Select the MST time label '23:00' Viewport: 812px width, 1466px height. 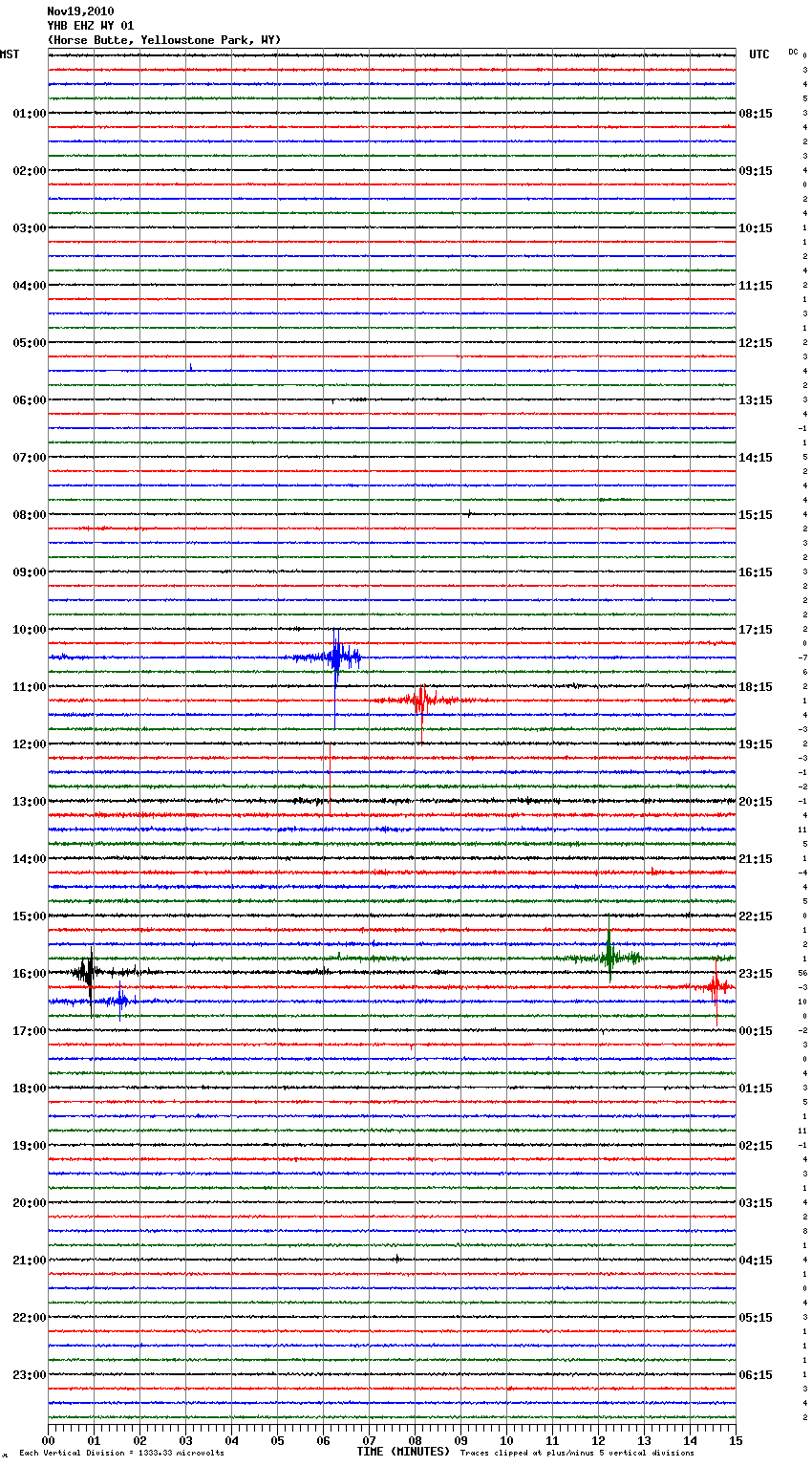pyautogui.click(x=30, y=1375)
